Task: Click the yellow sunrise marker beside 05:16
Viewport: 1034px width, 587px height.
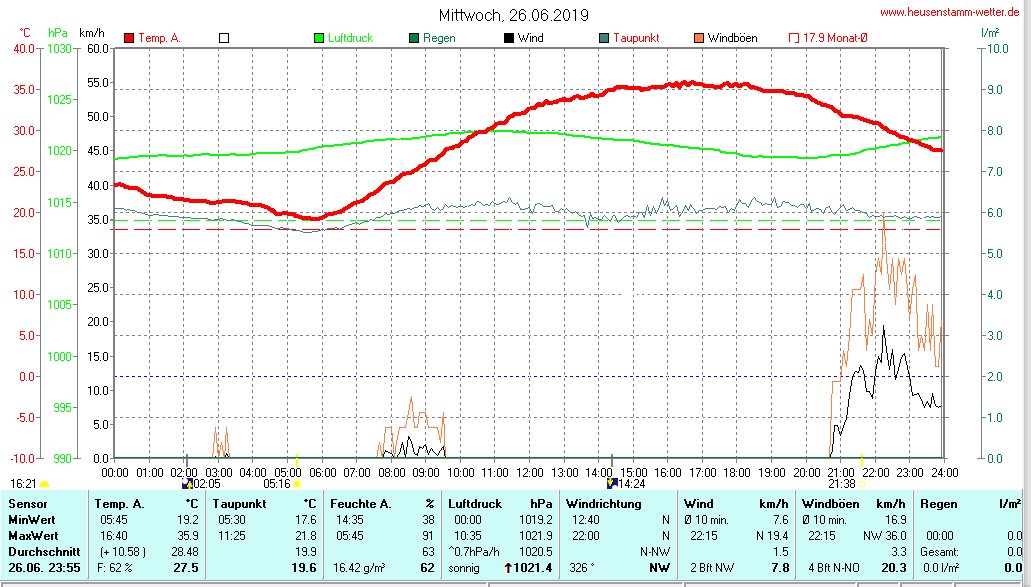Action: click(296, 484)
